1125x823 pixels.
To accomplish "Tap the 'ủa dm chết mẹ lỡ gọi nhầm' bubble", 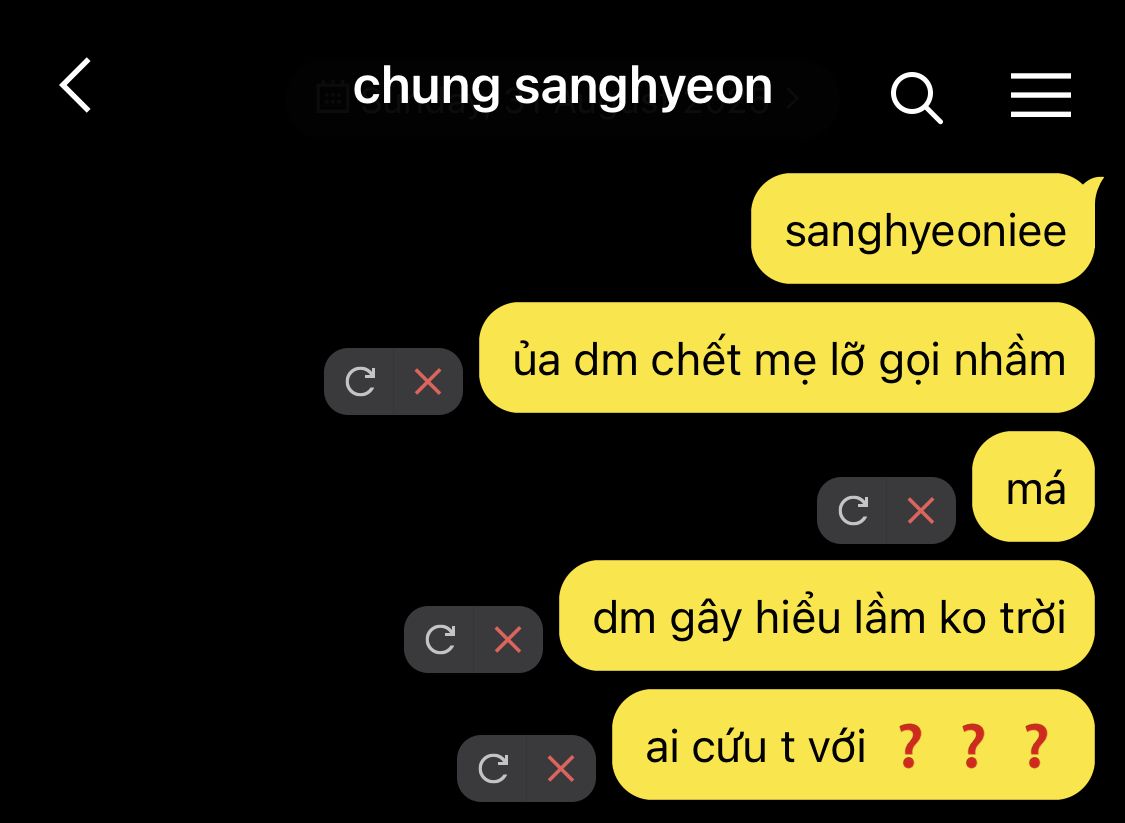I will pyautogui.click(x=787, y=358).
